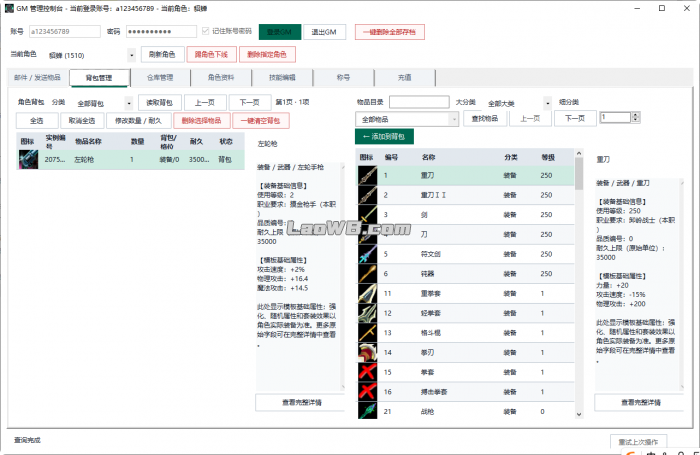Open the 仓库管理 tab
700x455 pixels.
tap(160, 77)
